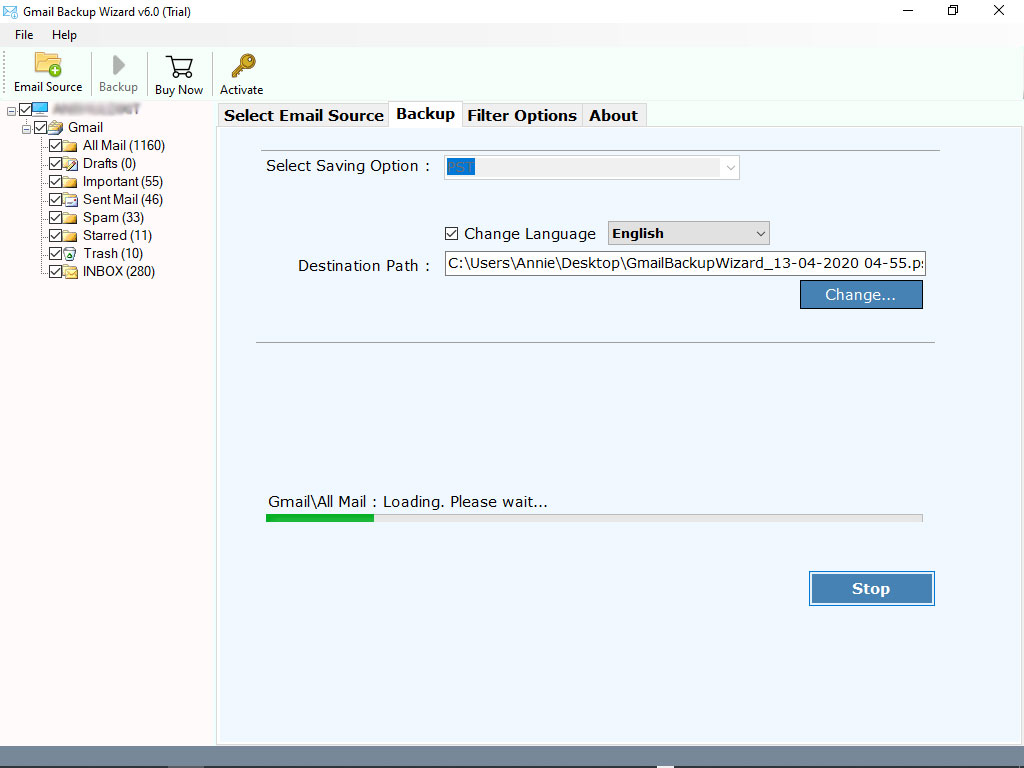Image resolution: width=1024 pixels, height=768 pixels.
Task: Click the 'Destination Path :' label
Action: (x=364, y=266)
